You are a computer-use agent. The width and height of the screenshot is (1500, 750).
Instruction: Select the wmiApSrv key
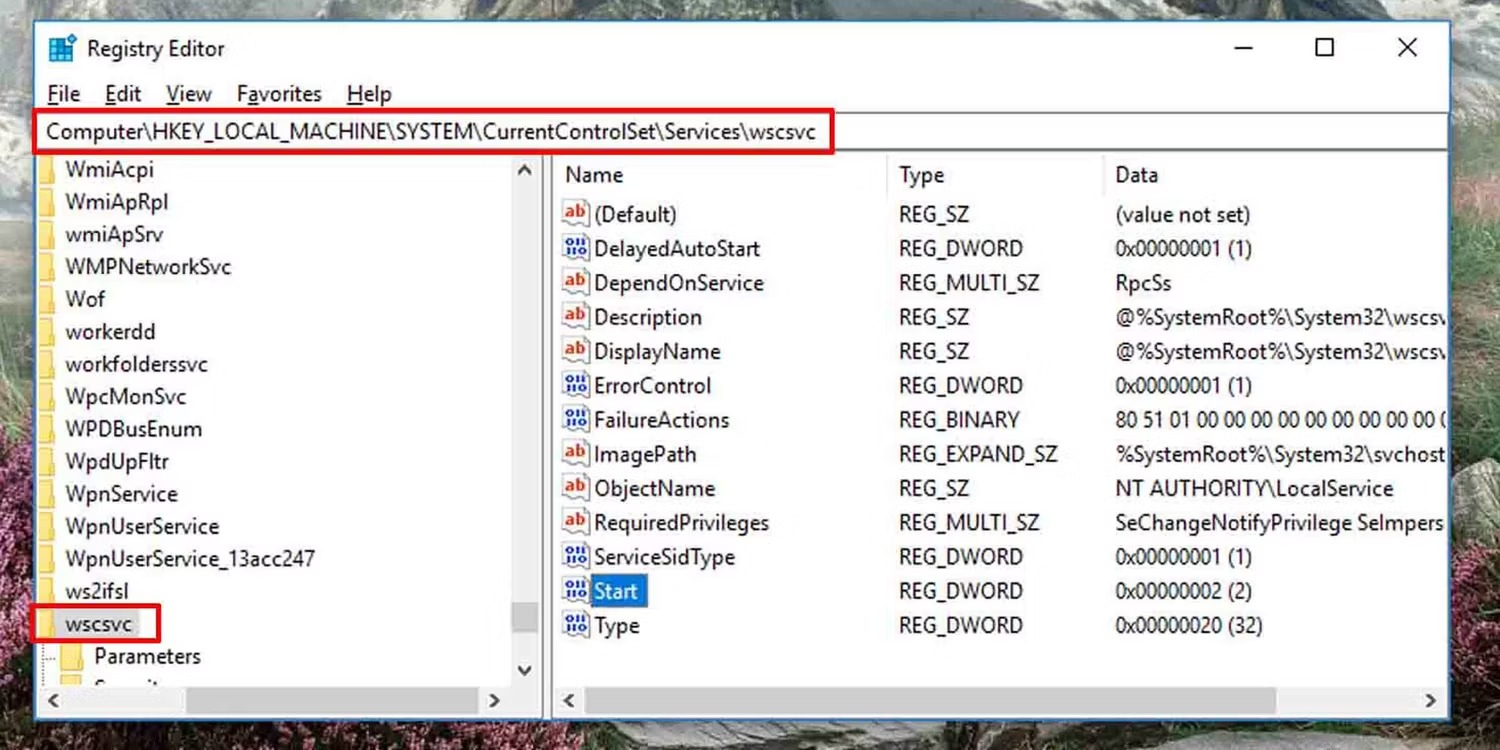click(114, 234)
